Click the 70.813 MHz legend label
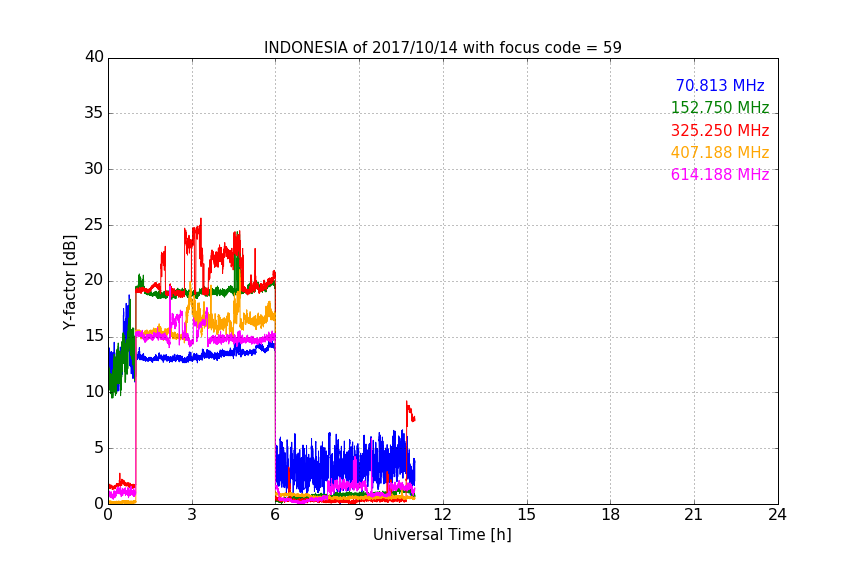 [720, 85]
